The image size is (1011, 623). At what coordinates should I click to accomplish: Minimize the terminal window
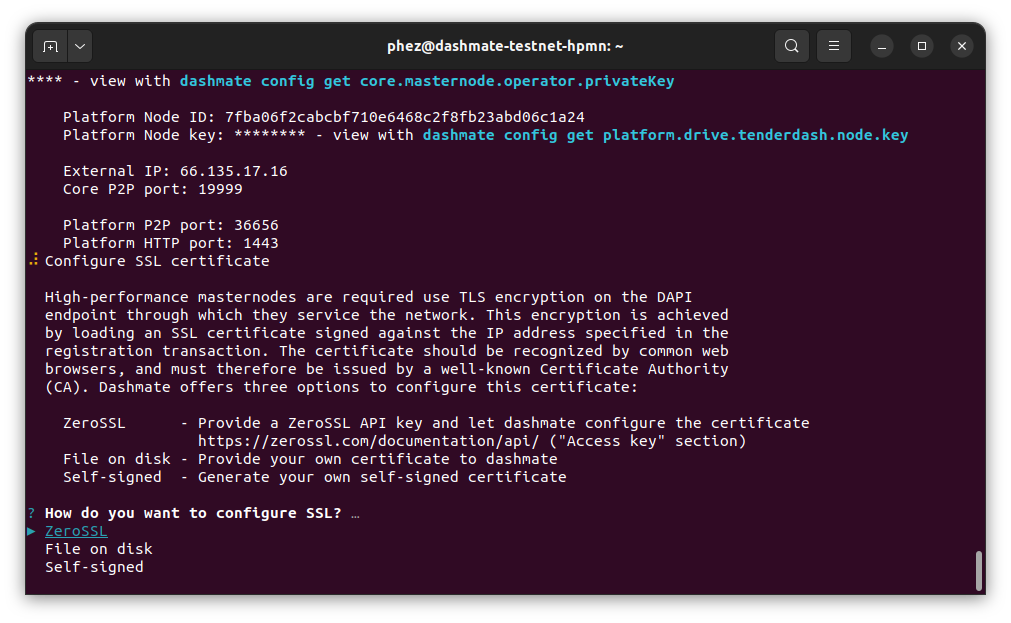pyautogui.click(x=881, y=46)
